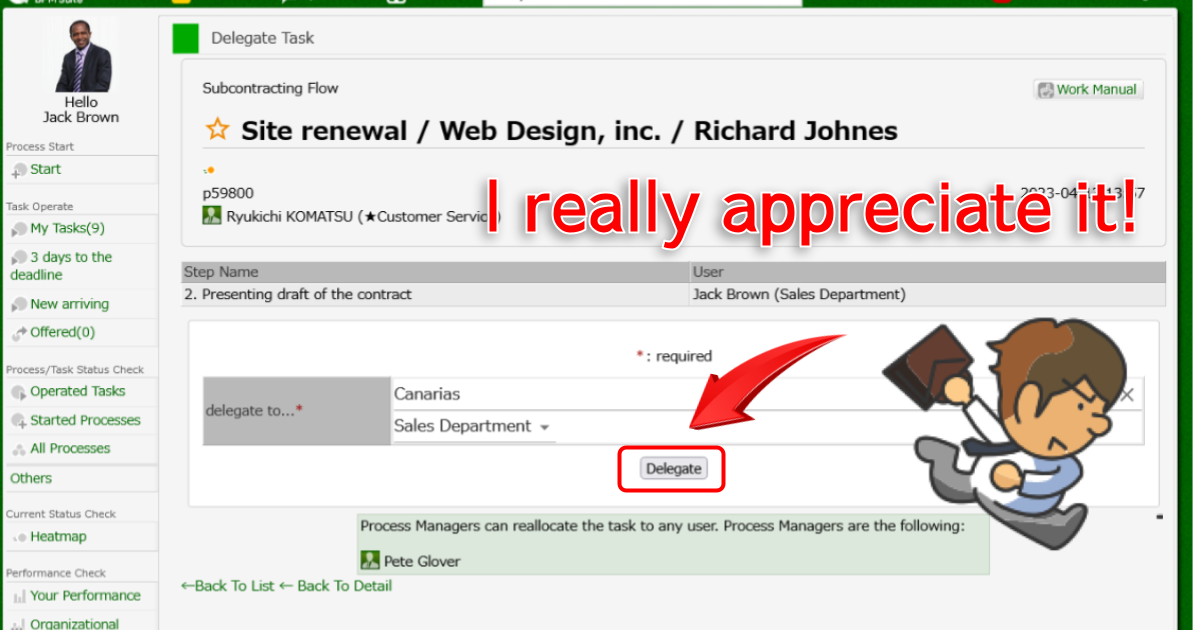Open New arriving tasks
The height and width of the screenshot is (630, 1200).
coord(69,304)
